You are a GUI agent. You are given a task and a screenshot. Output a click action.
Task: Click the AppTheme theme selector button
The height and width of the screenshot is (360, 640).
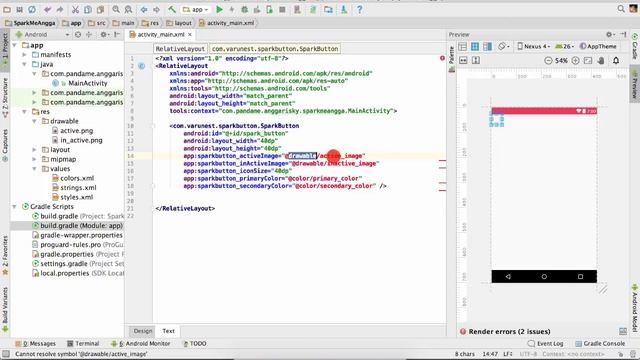tap(598, 47)
